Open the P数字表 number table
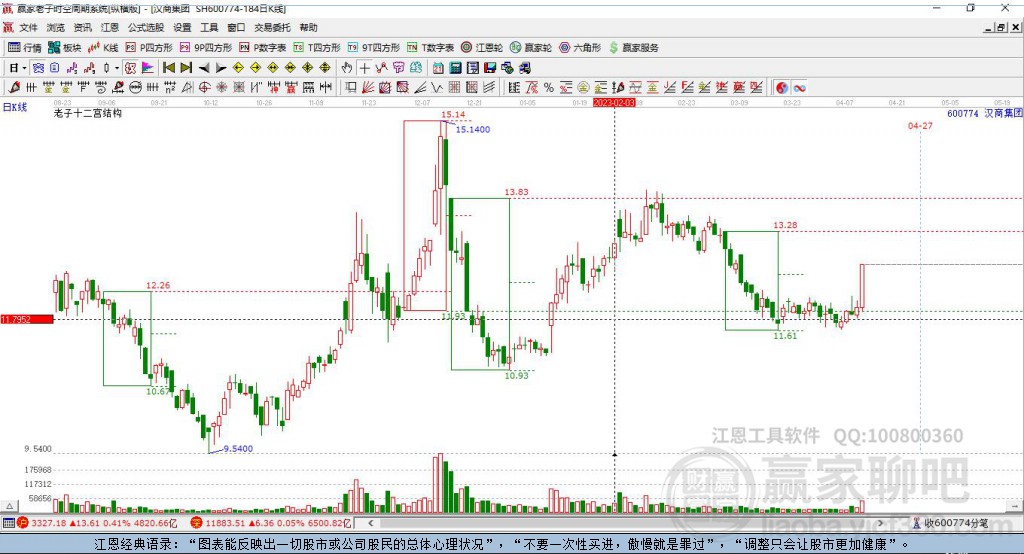 pyautogui.click(x=263, y=48)
